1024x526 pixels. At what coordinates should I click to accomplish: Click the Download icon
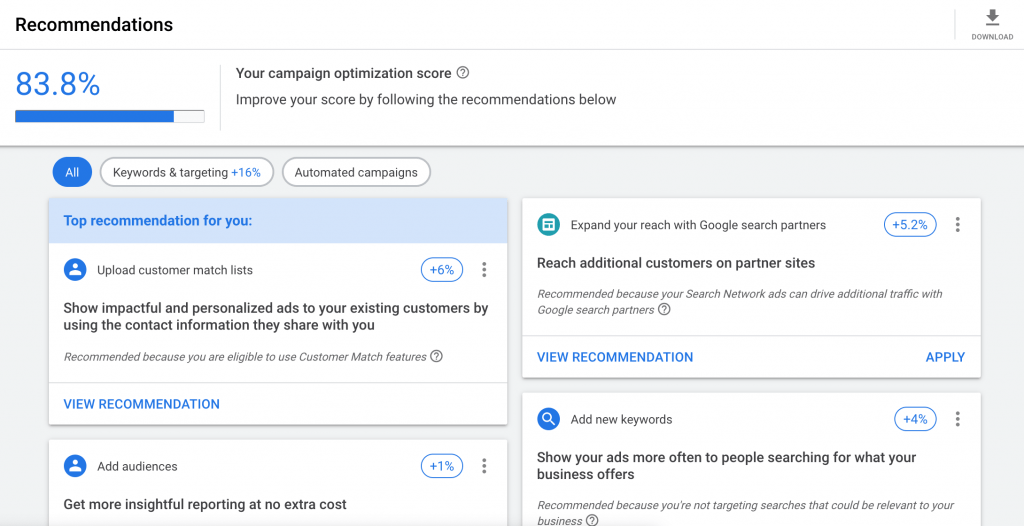992,18
